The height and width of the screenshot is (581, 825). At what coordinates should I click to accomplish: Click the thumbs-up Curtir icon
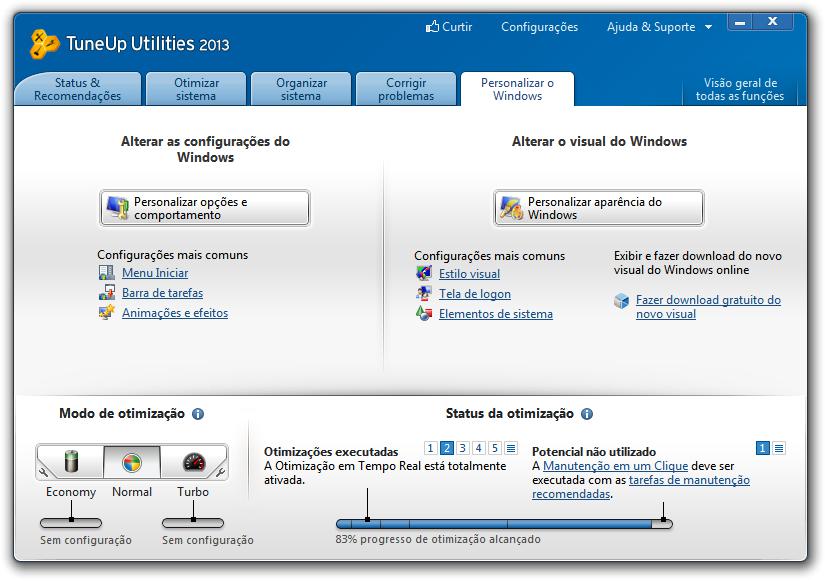432,26
